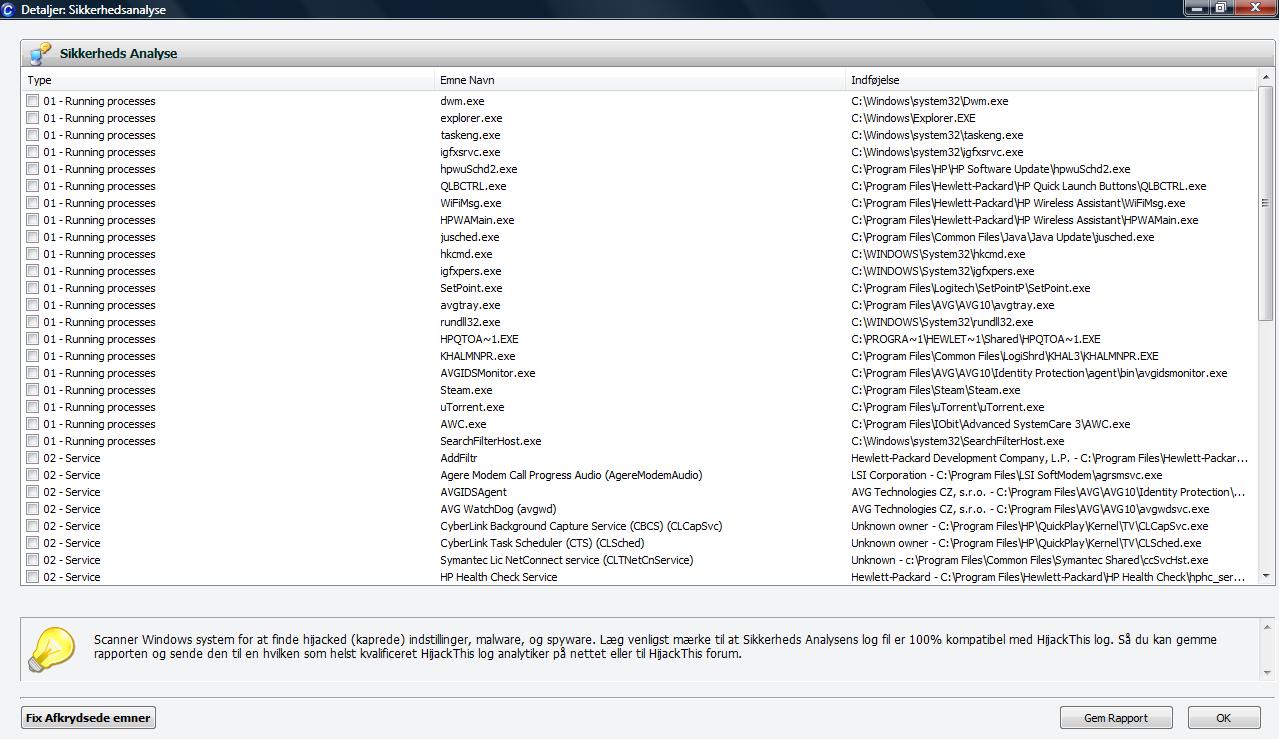The height and width of the screenshot is (739, 1279).
Task: Tick the checkbox for explorer.exe
Action: click(x=33, y=118)
